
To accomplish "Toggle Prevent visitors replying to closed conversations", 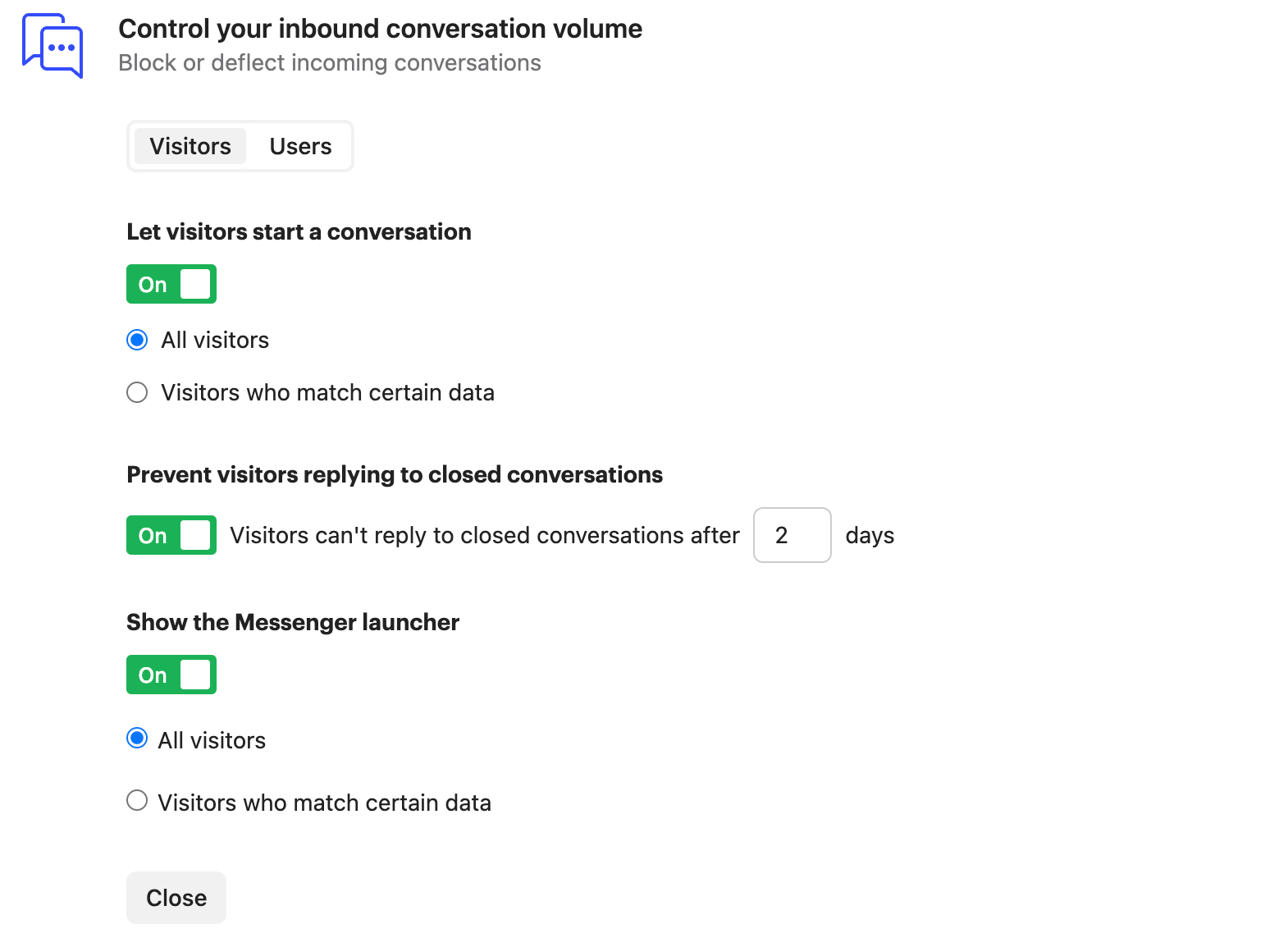I will pyautogui.click(x=171, y=535).
